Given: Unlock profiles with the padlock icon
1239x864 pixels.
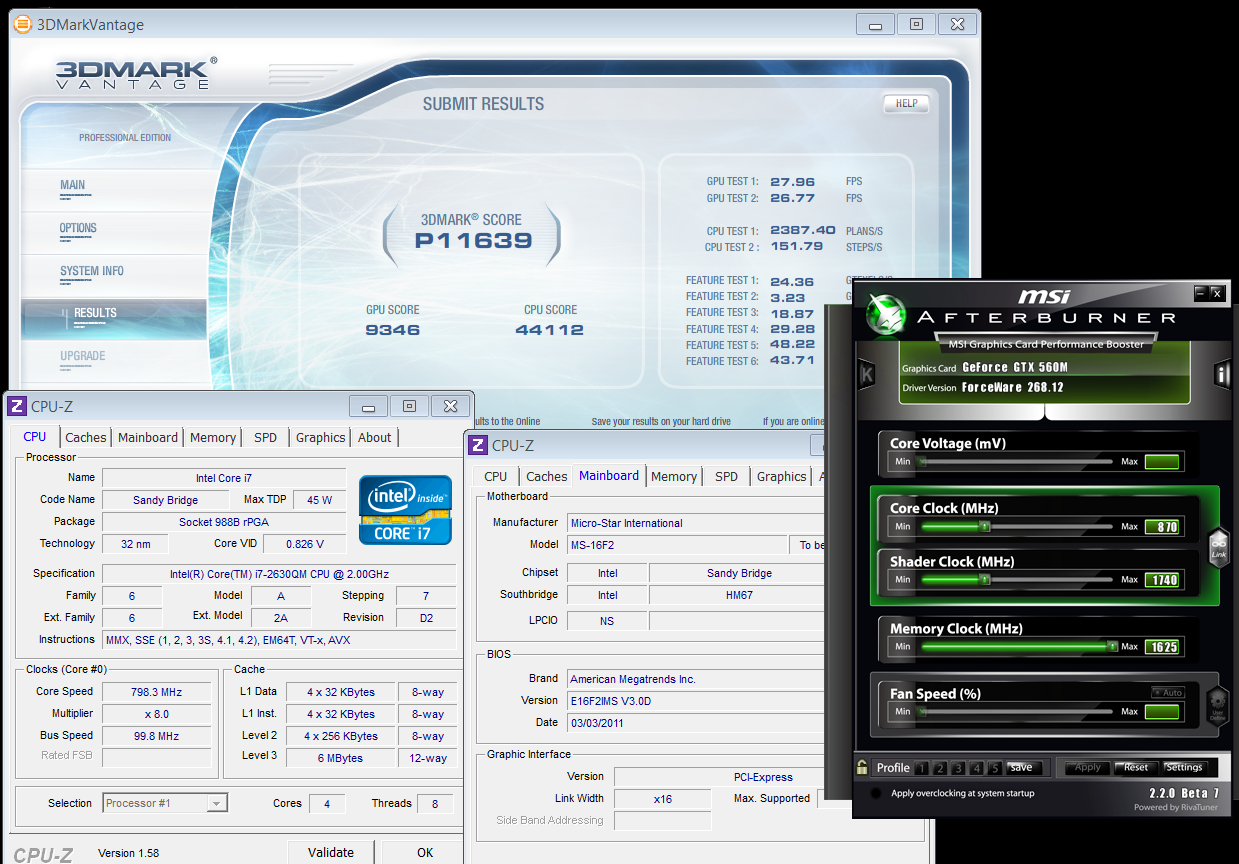Looking at the screenshot, I should coord(862,768).
